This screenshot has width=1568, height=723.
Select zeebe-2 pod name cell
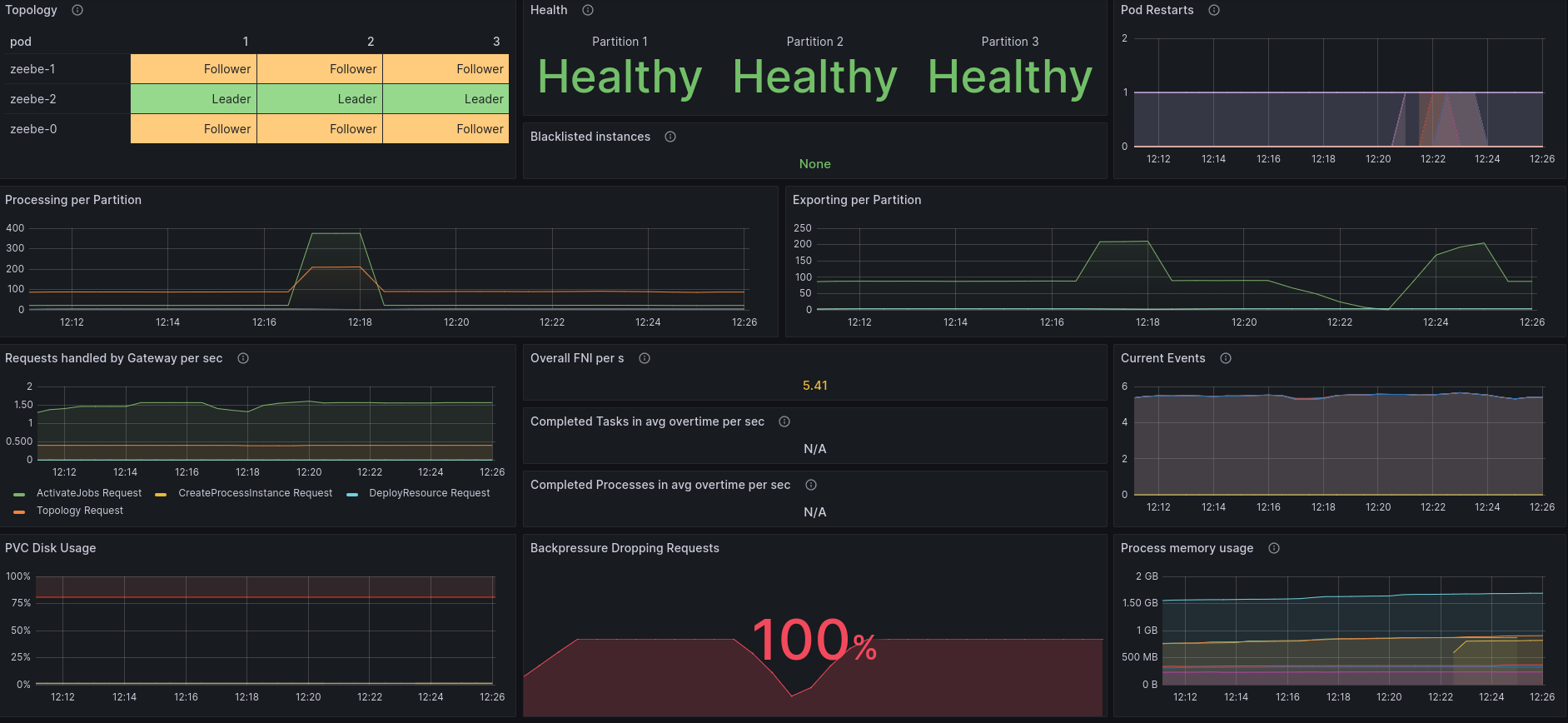point(33,99)
